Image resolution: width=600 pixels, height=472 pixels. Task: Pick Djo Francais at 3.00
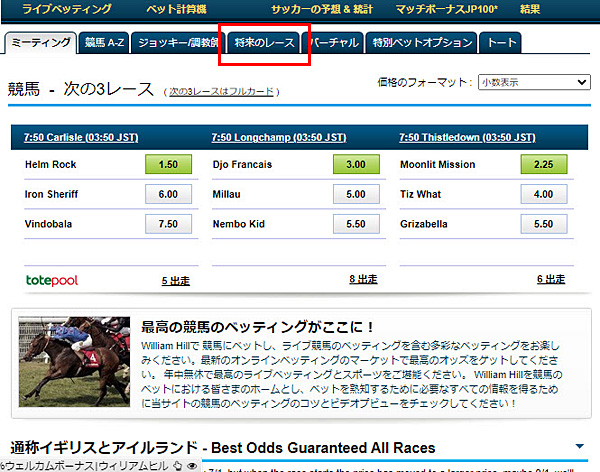pos(356,164)
